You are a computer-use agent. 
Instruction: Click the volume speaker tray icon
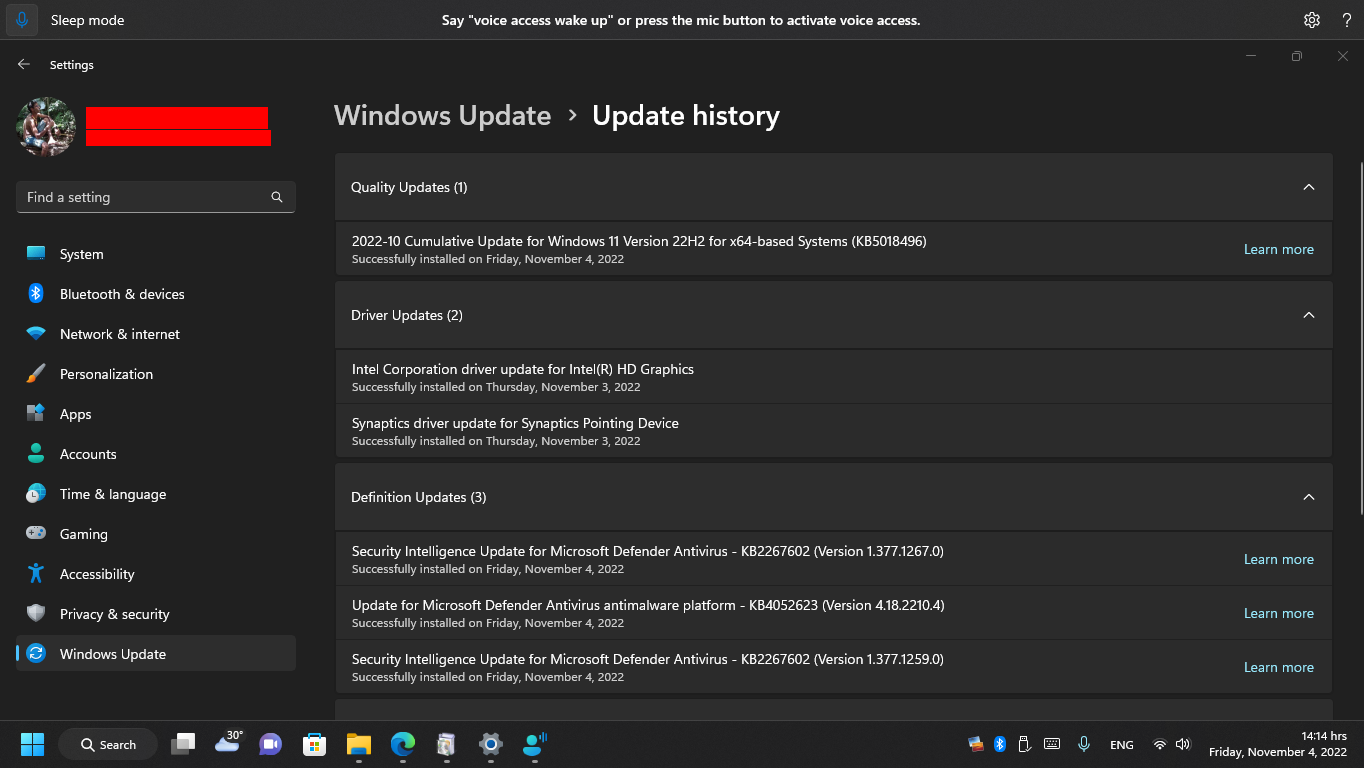click(1183, 744)
